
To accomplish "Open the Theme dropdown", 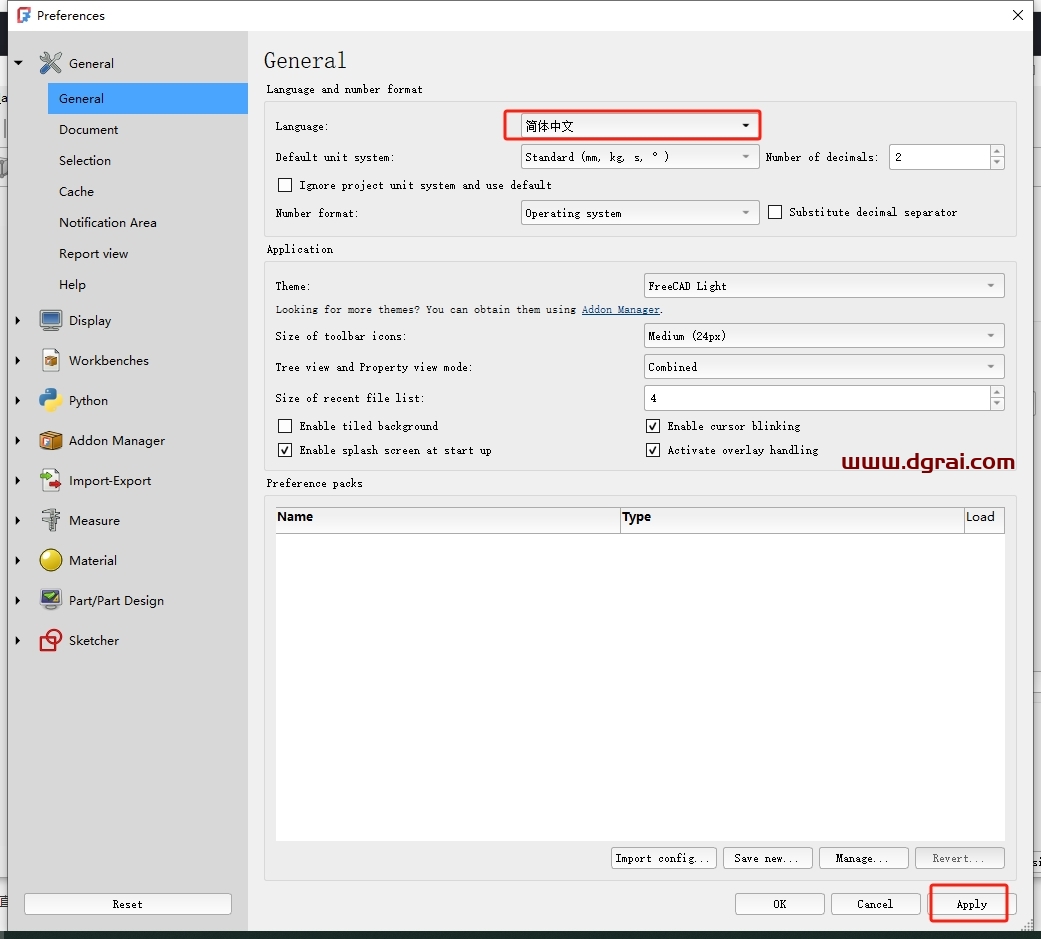I will (x=824, y=286).
